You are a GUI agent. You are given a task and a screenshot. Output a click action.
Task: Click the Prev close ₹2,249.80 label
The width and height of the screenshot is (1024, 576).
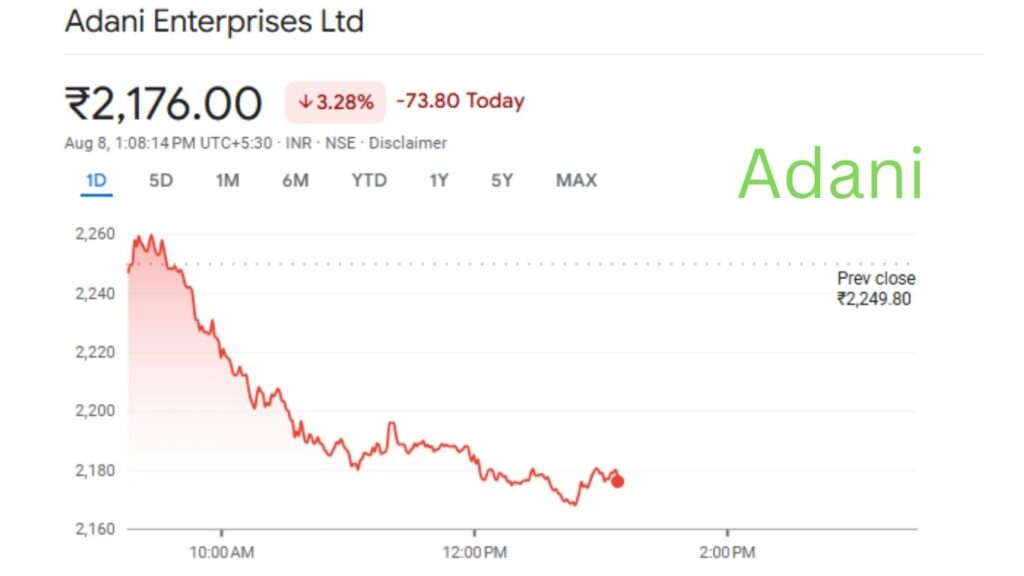pyautogui.click(x=875, y=288)
